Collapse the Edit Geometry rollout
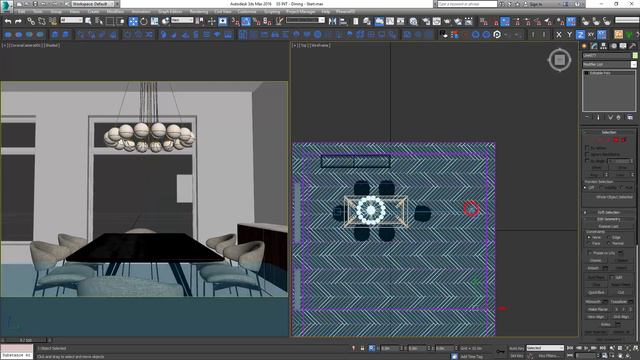The width and height of the screenshot is (640, 360). point(609,219)
